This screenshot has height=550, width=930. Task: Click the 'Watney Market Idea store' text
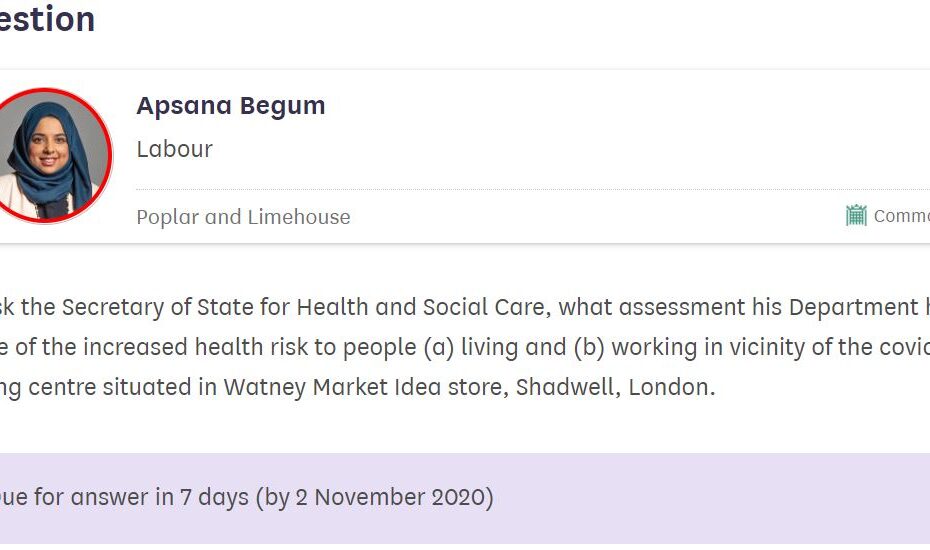[x=365, y=387]
